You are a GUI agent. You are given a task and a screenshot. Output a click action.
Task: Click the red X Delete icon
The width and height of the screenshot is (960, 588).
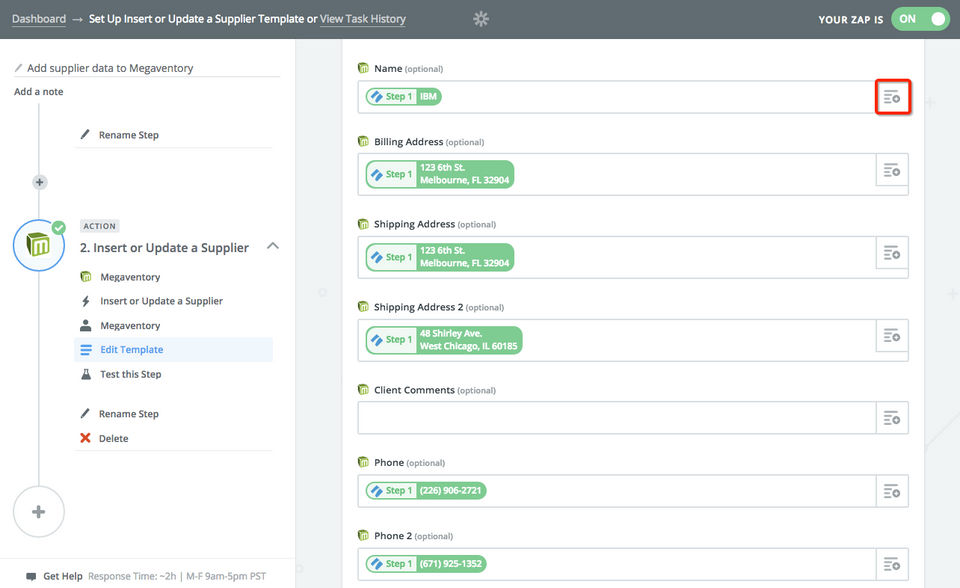click(86, 438)
